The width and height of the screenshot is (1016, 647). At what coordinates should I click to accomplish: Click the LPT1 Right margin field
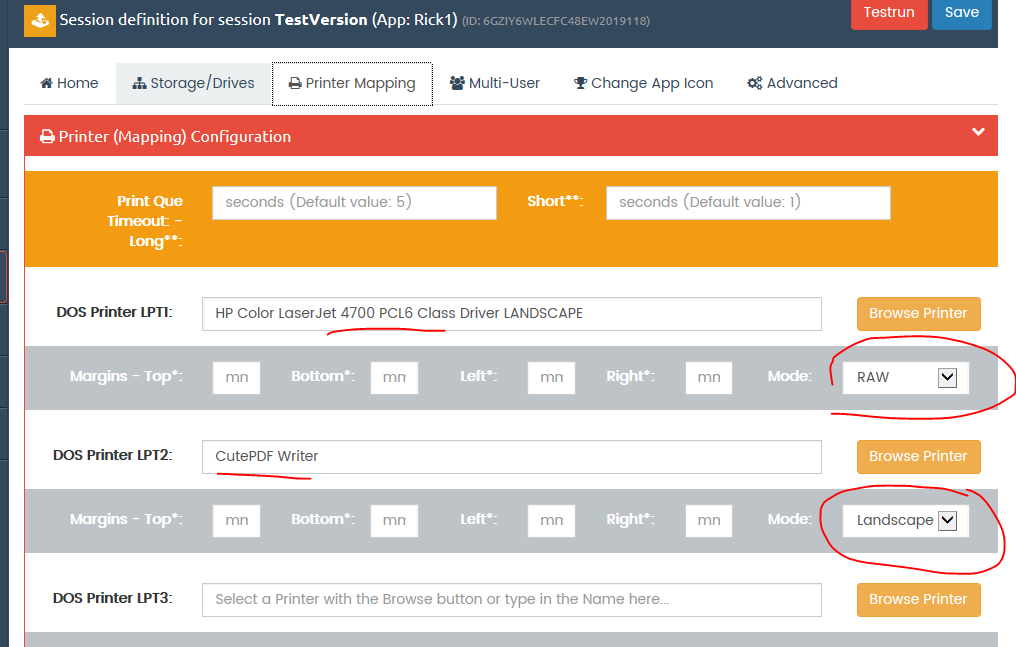pos(709,378)
